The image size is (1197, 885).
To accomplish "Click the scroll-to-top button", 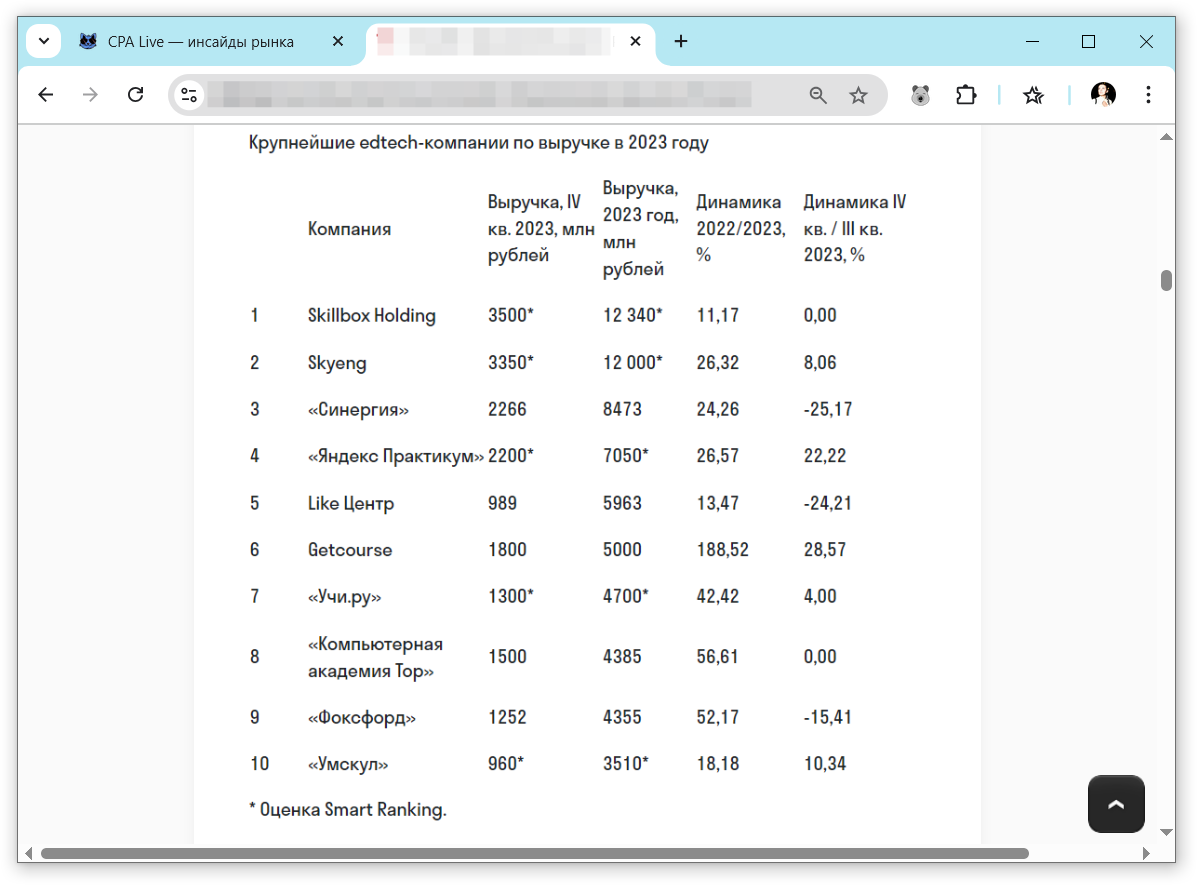I will pyautogui.click(x=1116, y=803).
